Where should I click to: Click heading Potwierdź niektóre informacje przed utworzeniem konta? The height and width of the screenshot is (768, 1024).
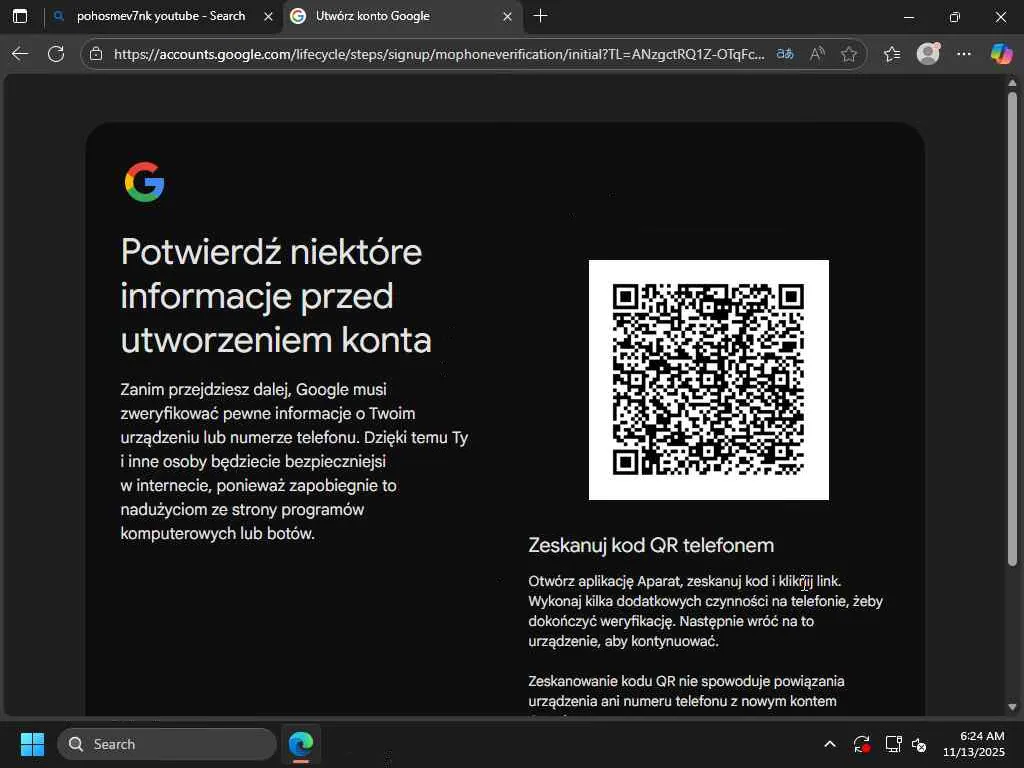point(276,296)
